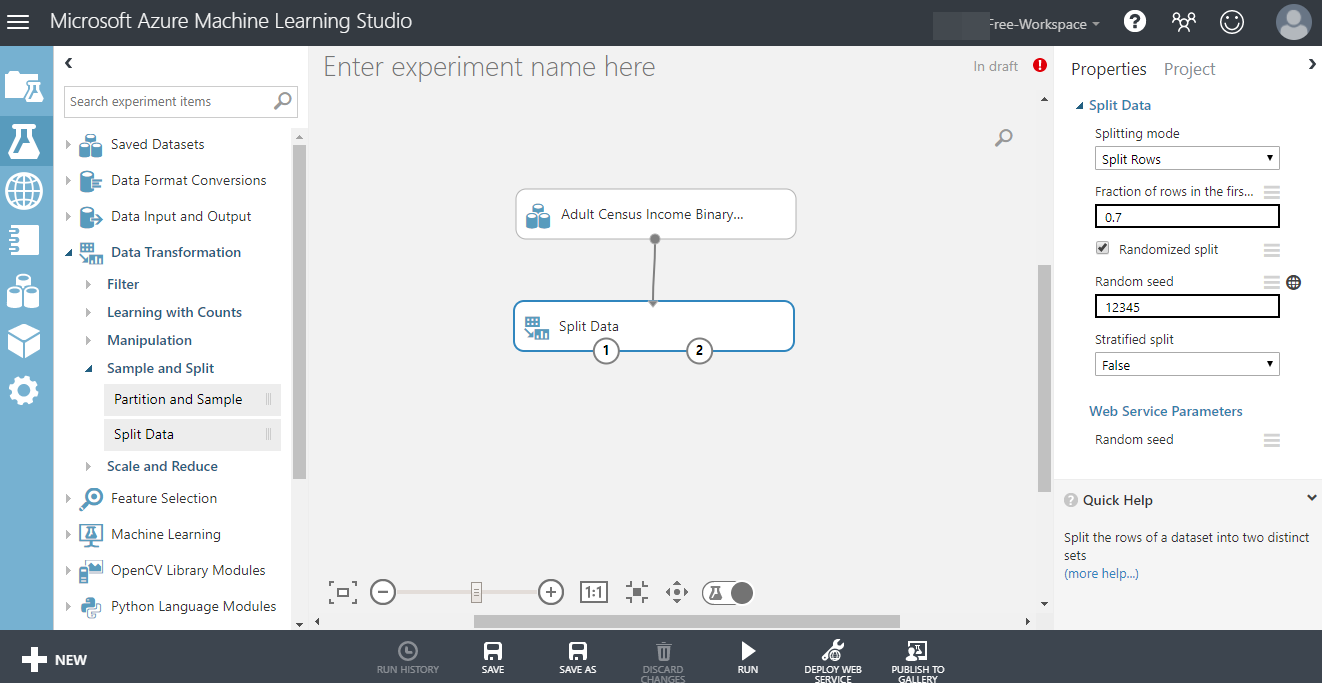Open the Web Services globe sidebar icon
Image resolution: width=1322 pixels, height=683 pixels.
tap(24, 189)
